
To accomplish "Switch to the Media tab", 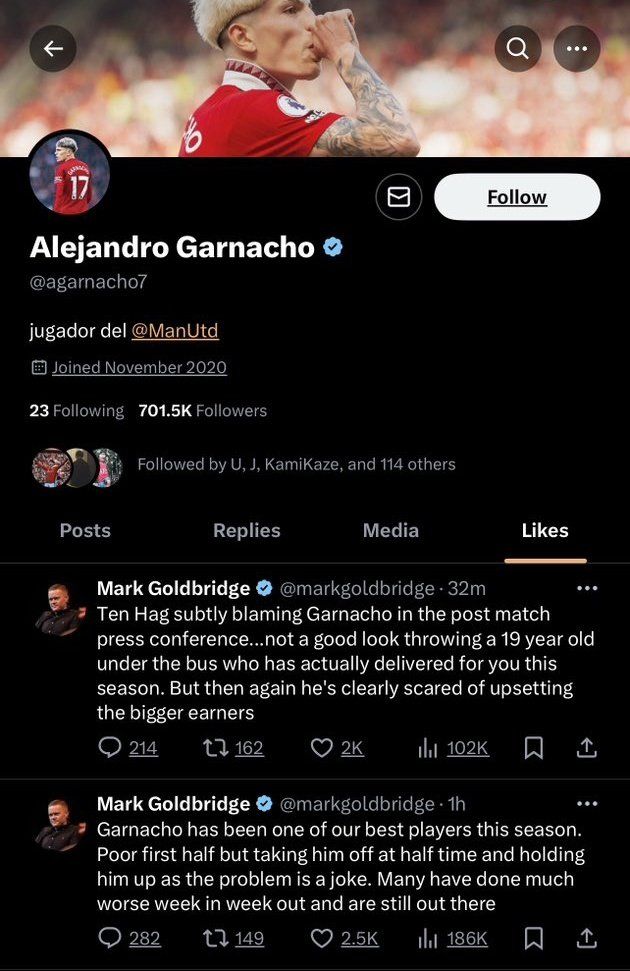I will point(391,530).
